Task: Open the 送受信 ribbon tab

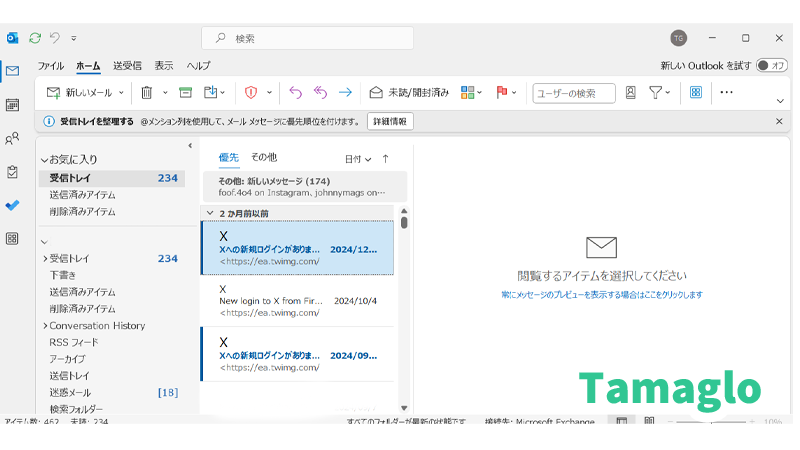Action: pos(127,66)
